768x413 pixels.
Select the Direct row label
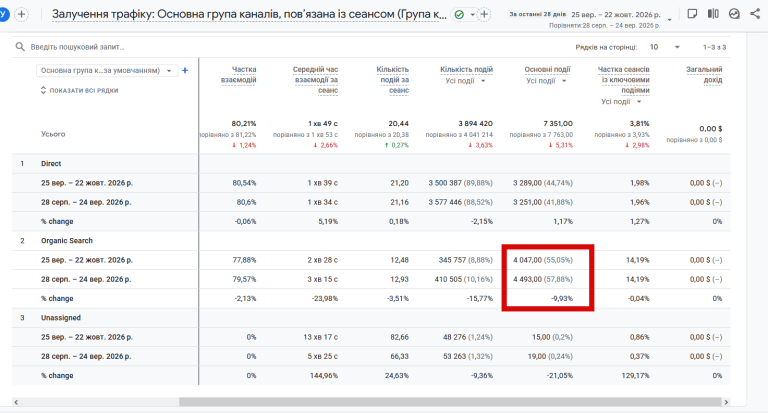coord(51,164)
